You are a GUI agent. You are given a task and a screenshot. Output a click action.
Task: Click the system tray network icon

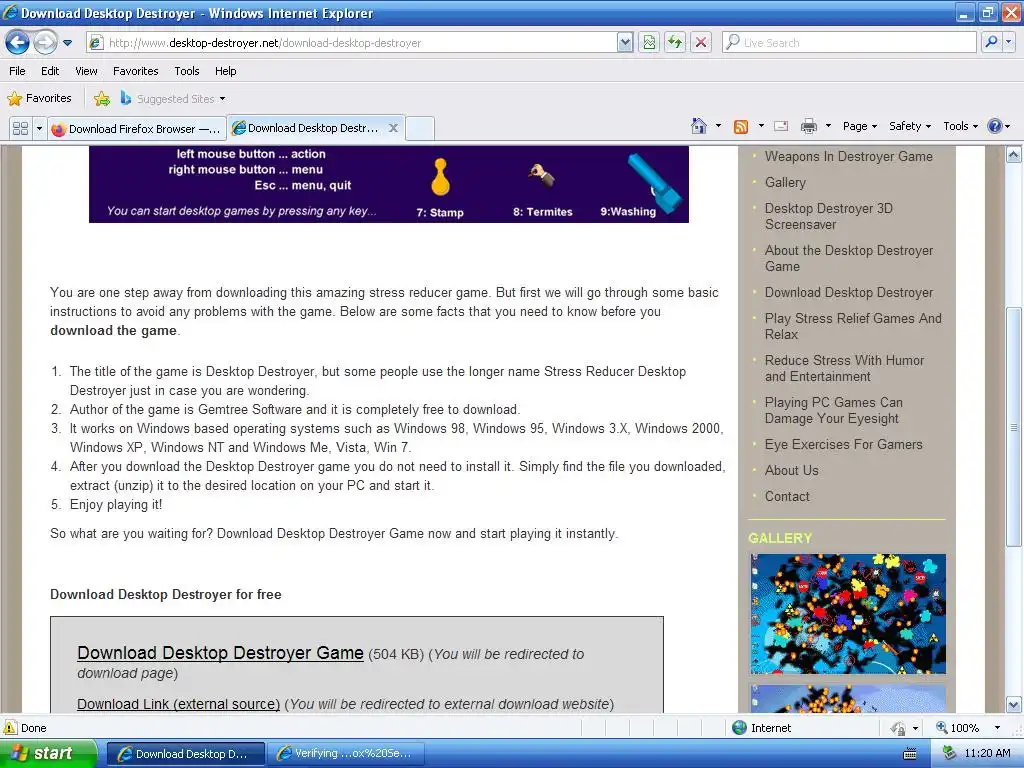pos(950,754)
